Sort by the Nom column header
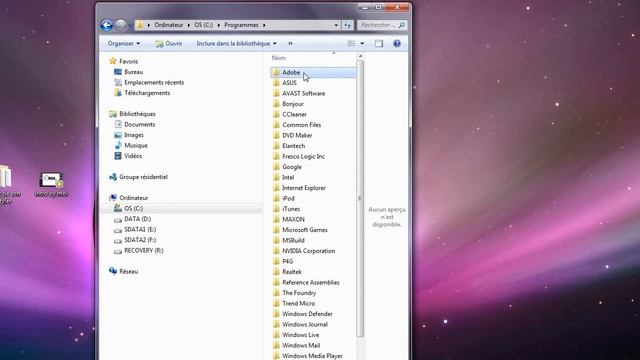This screenshot has width=640, height=360. (x=279, y=58)
